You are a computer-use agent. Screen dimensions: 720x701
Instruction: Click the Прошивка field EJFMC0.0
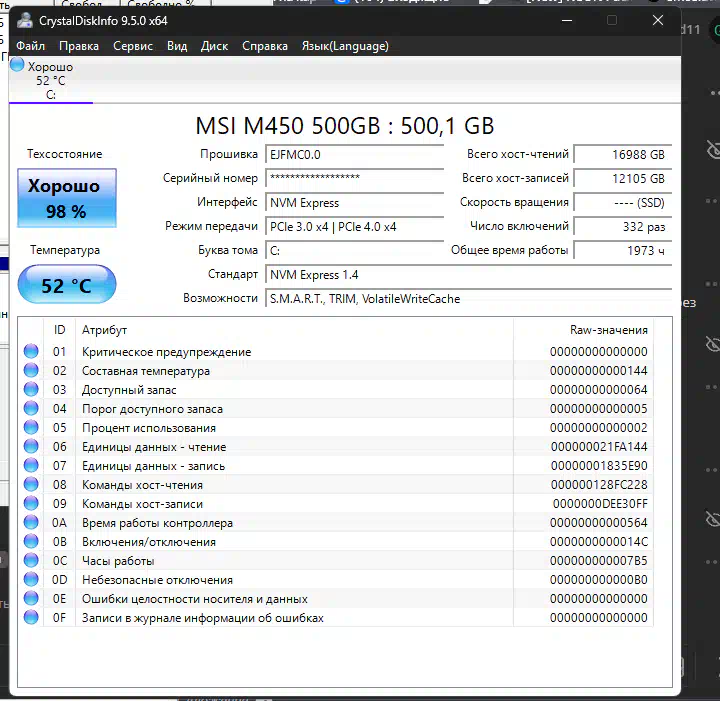coord(354,155)
